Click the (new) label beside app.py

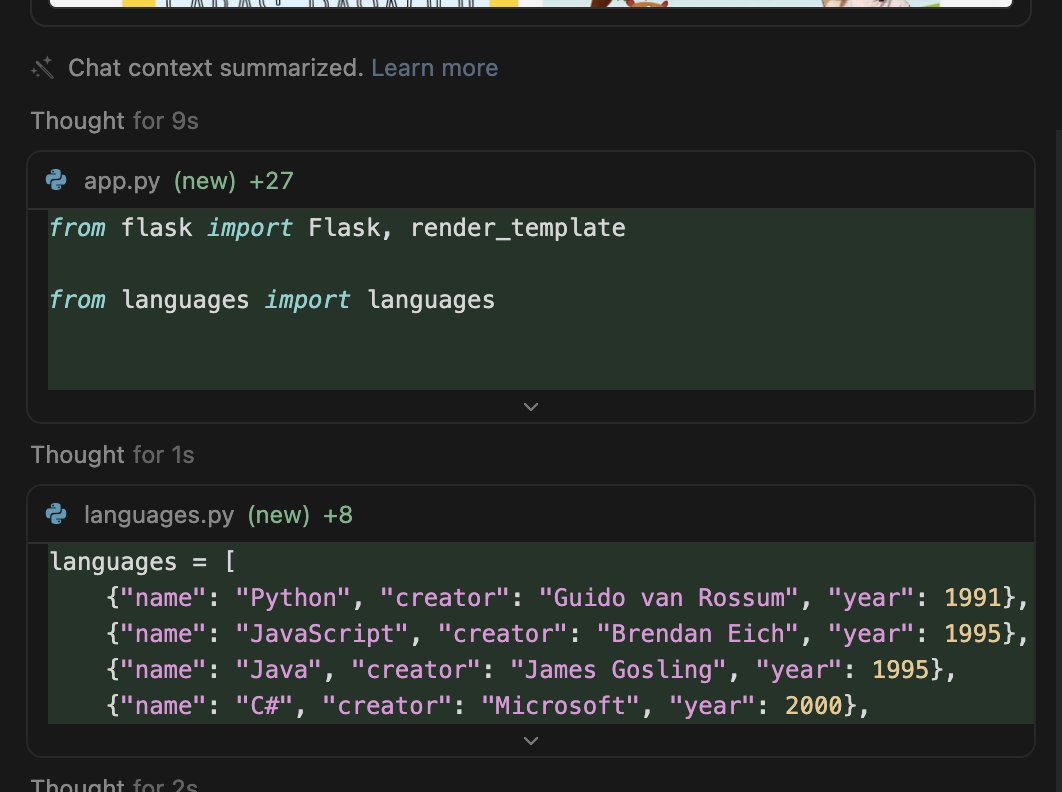point(205,181)
